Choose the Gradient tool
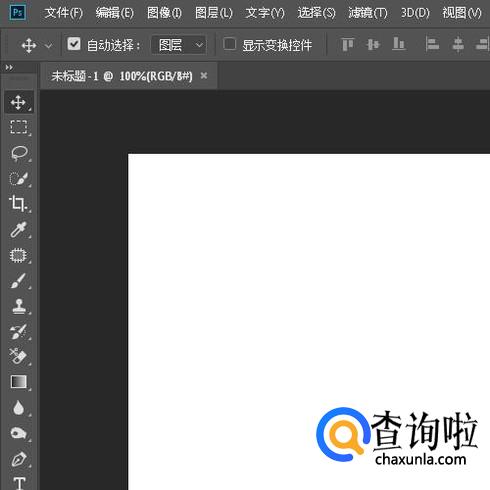The height and width of the screenshot is (490, 490). pos(19,382)
